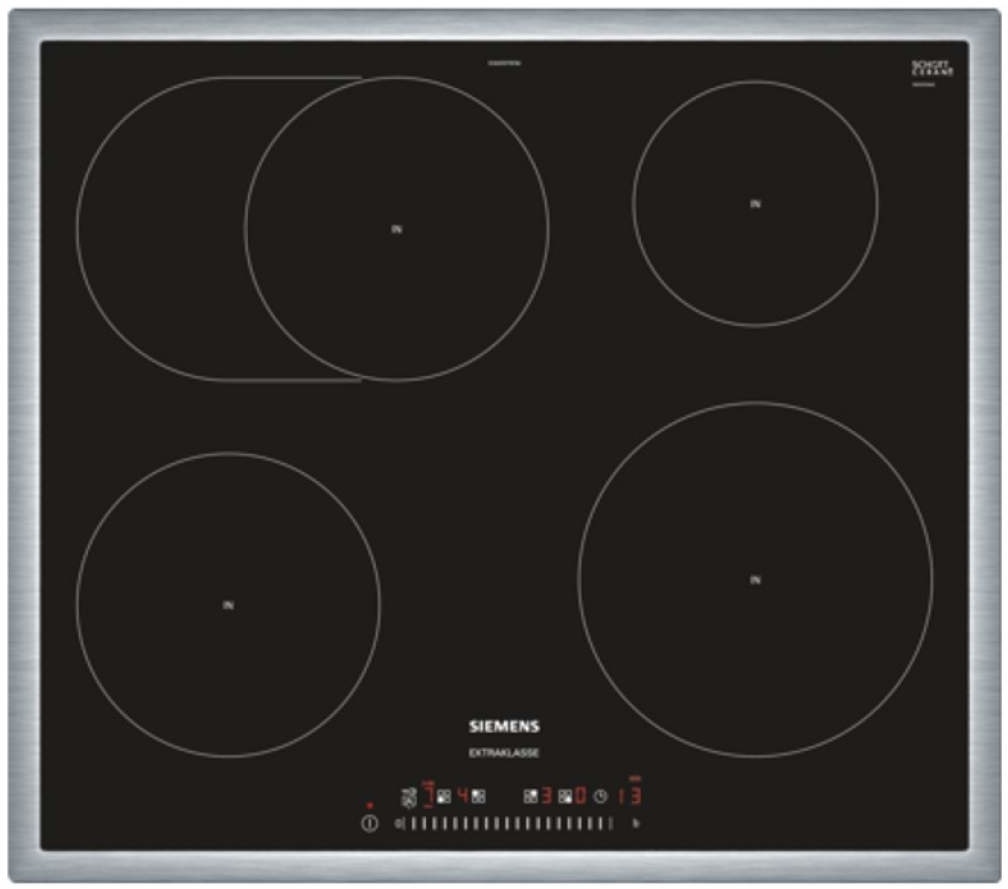
Task: Select the front-right cooking zone icon
Action: 565,797
